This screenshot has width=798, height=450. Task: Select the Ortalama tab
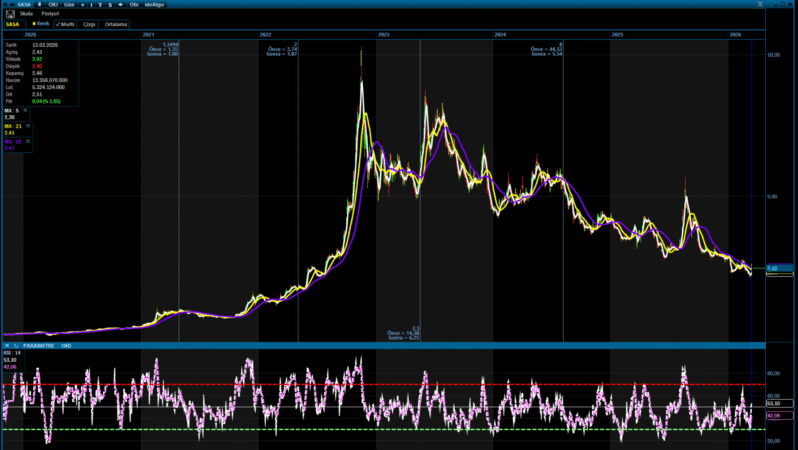pyautogui.click(x=115, y=23)
